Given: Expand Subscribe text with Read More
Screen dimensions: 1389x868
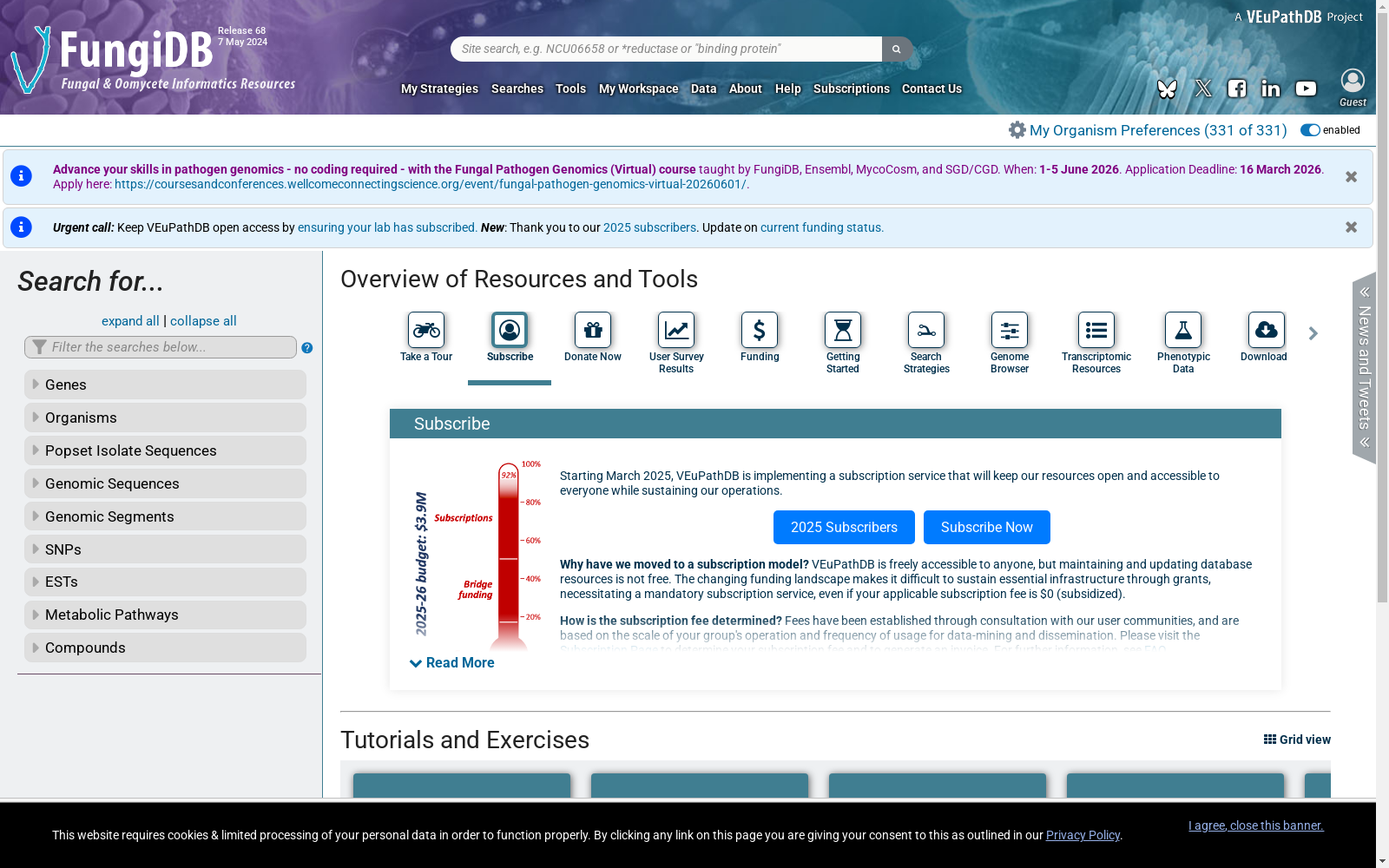Looking at the screenshot, I should [451, 663].
